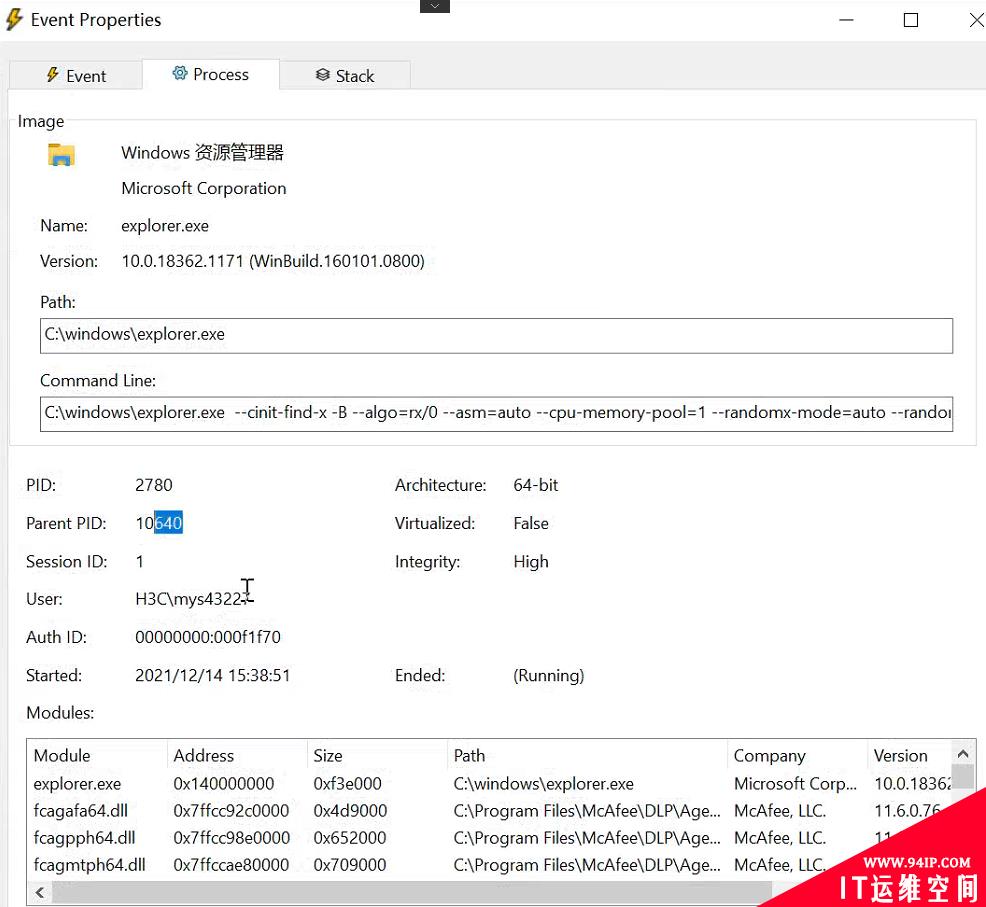Close the Event Properties window
986x907 pixels.
[x=975, y=20]
